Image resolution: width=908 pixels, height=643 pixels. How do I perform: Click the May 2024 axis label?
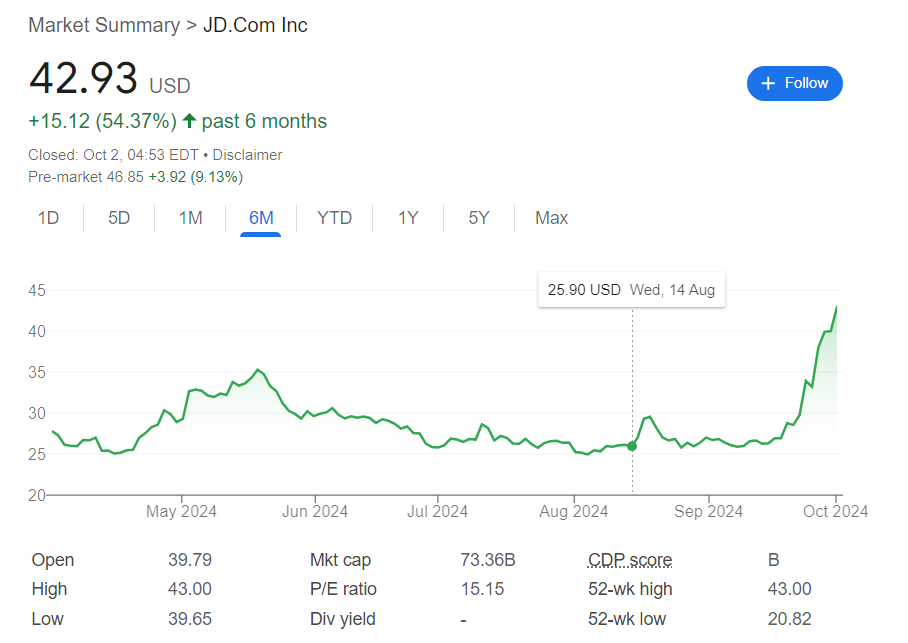coord(181,512)
